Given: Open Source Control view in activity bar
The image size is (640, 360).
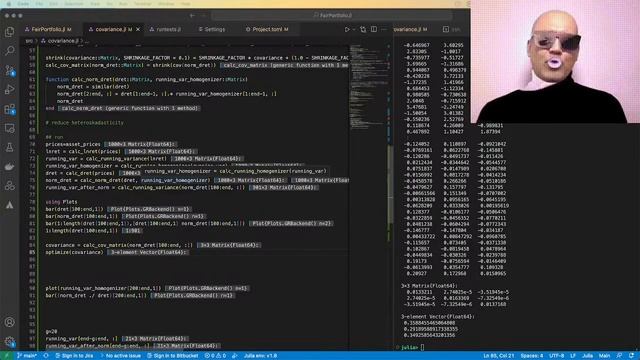Looking at the screenshot, I should click(9, 70).
